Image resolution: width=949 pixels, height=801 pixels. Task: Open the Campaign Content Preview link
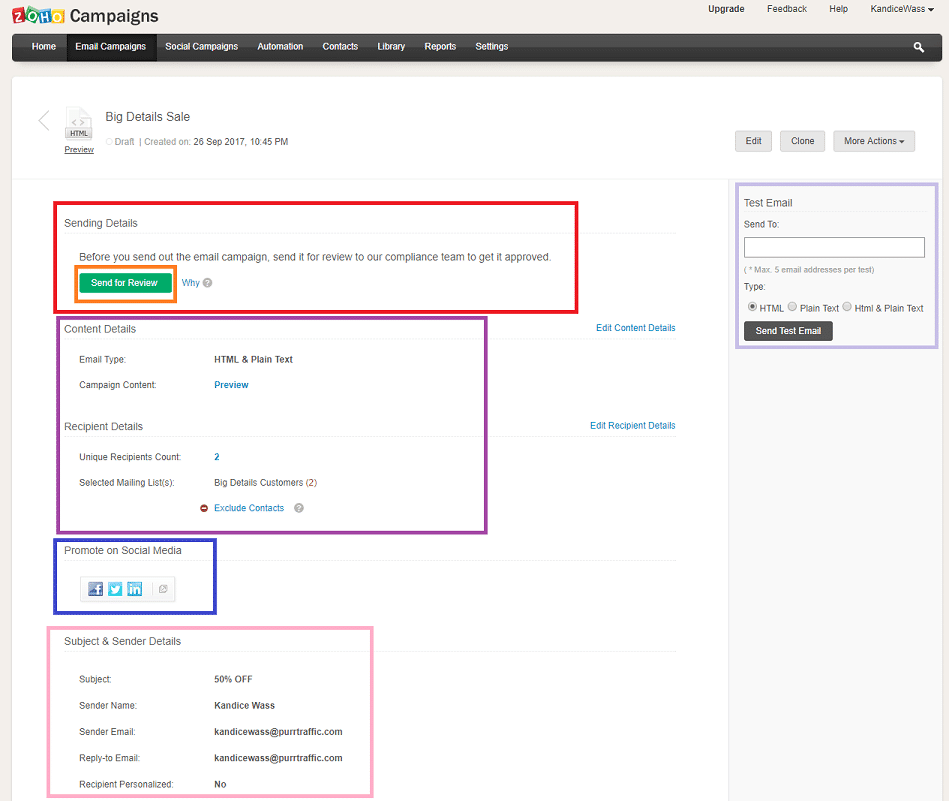click(231, 385)
